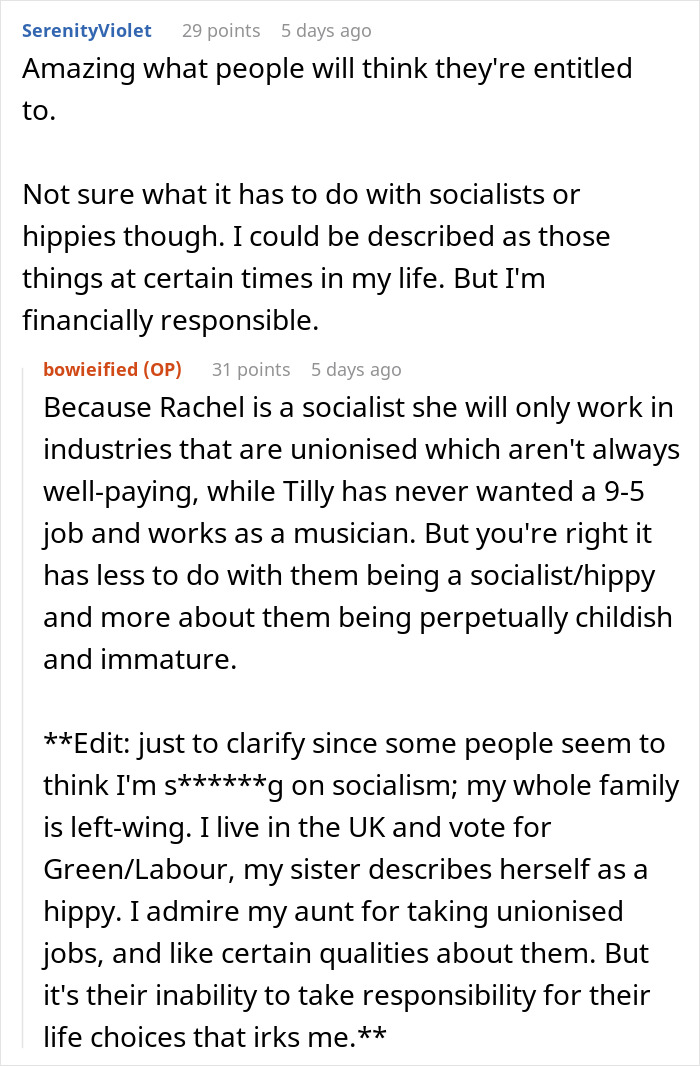Image resolution: width=700 pixels, height=1066 pixels.
Task: Click 'Amazing what people will think' comment text
Action: click(x=327, y=89)
